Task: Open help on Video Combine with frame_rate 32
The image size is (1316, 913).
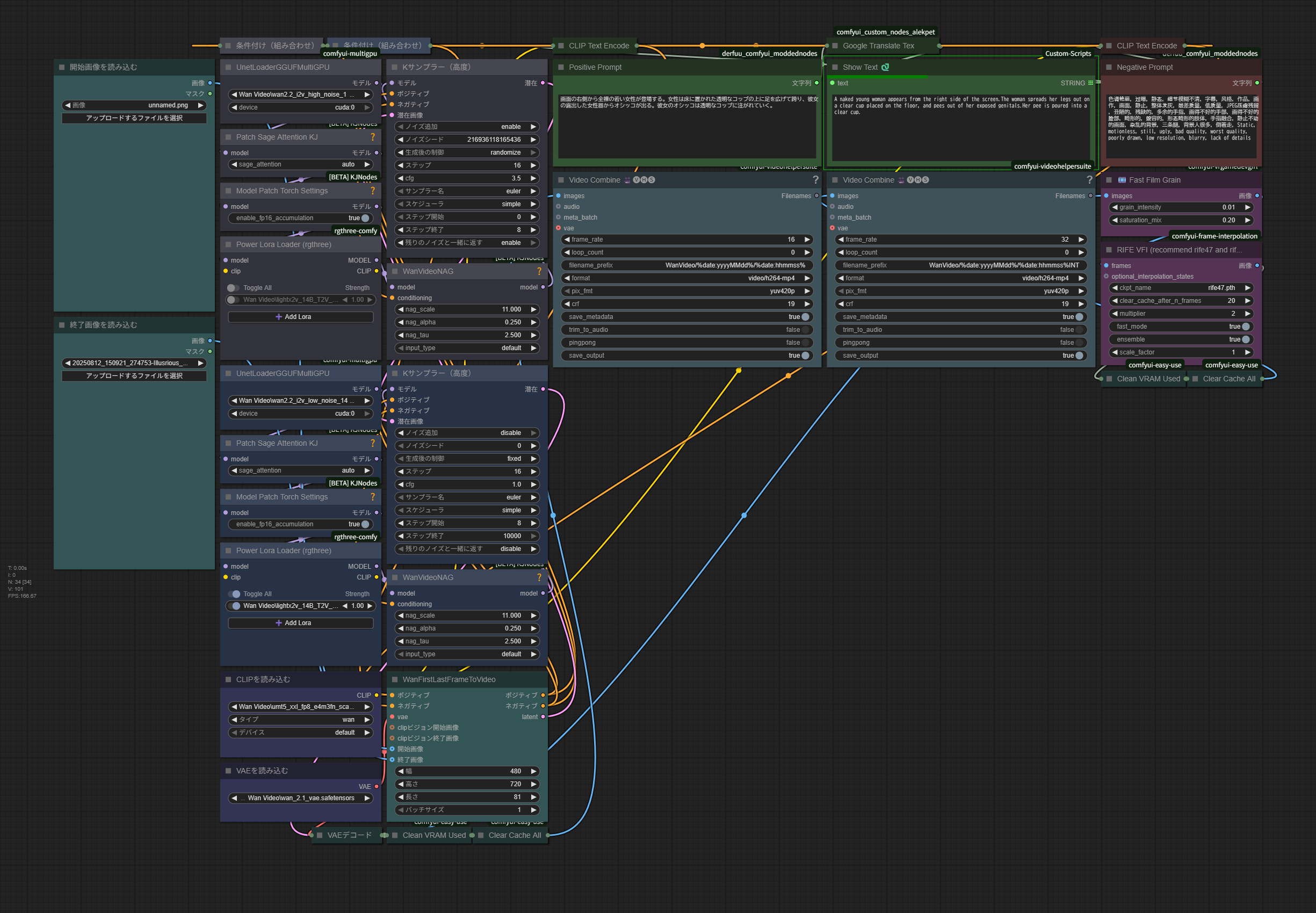Action: coord(1089,179)
